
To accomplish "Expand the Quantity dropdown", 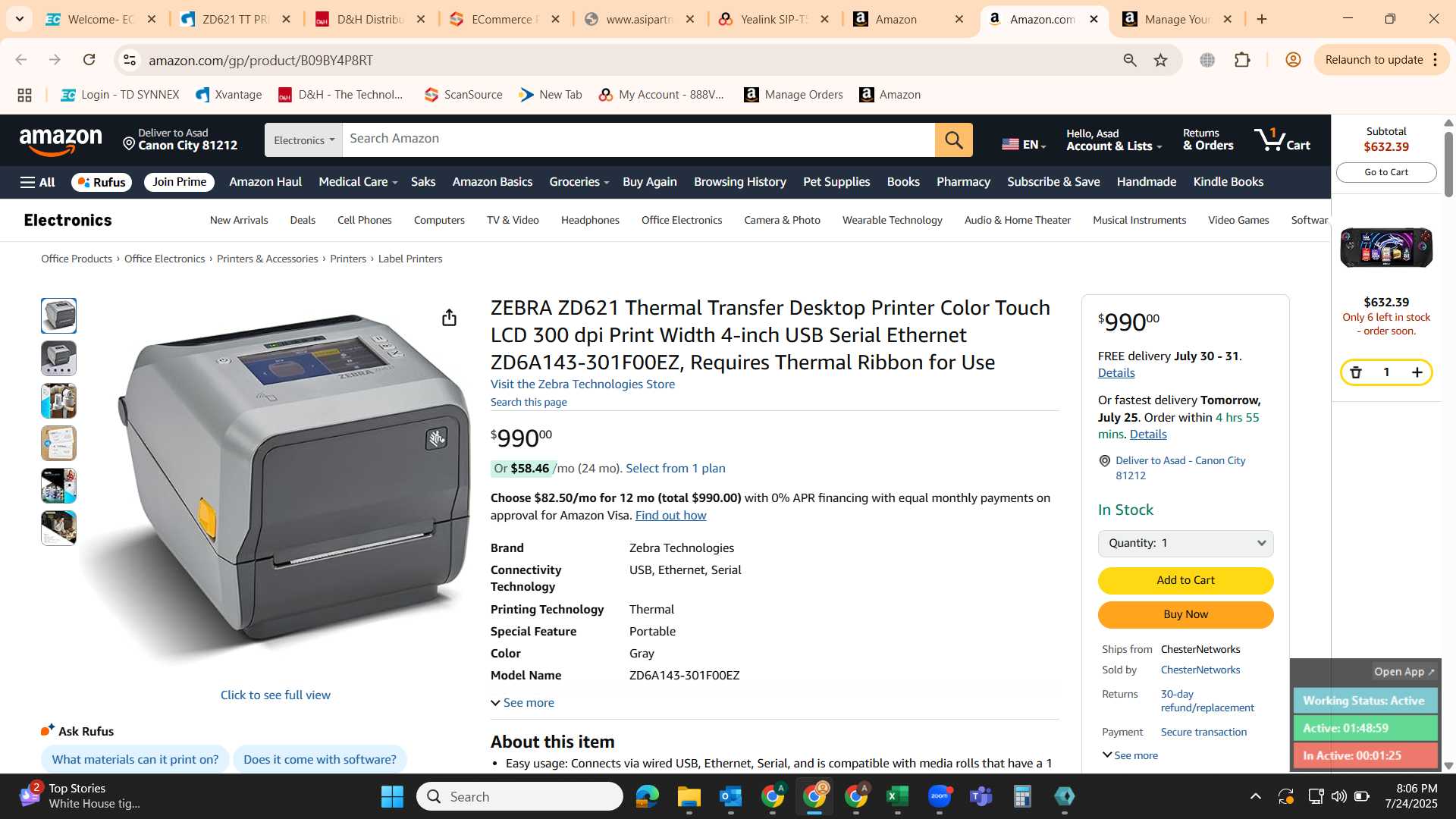I will point(1185,543).
